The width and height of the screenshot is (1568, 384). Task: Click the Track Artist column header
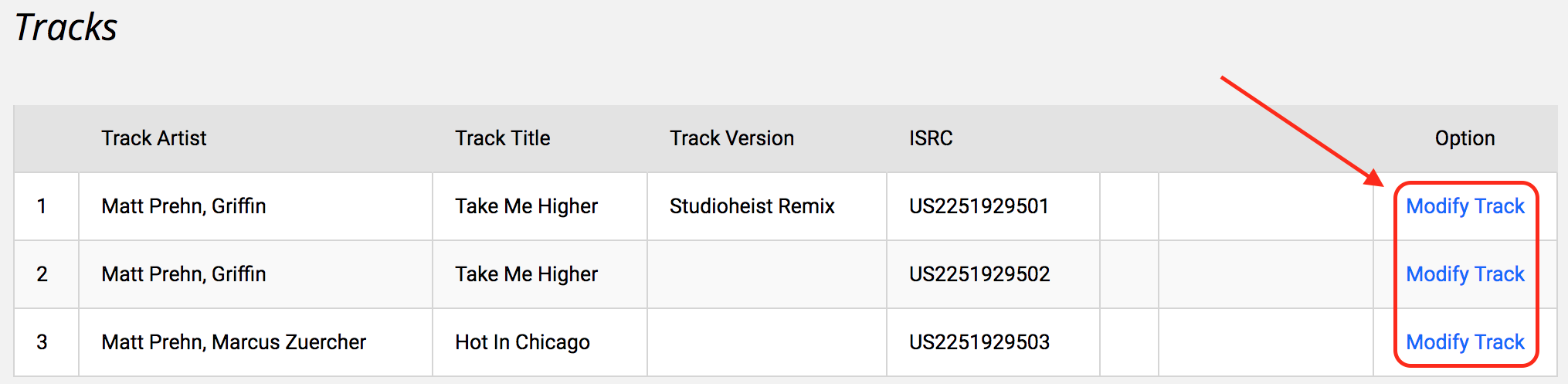click(154, 138)
